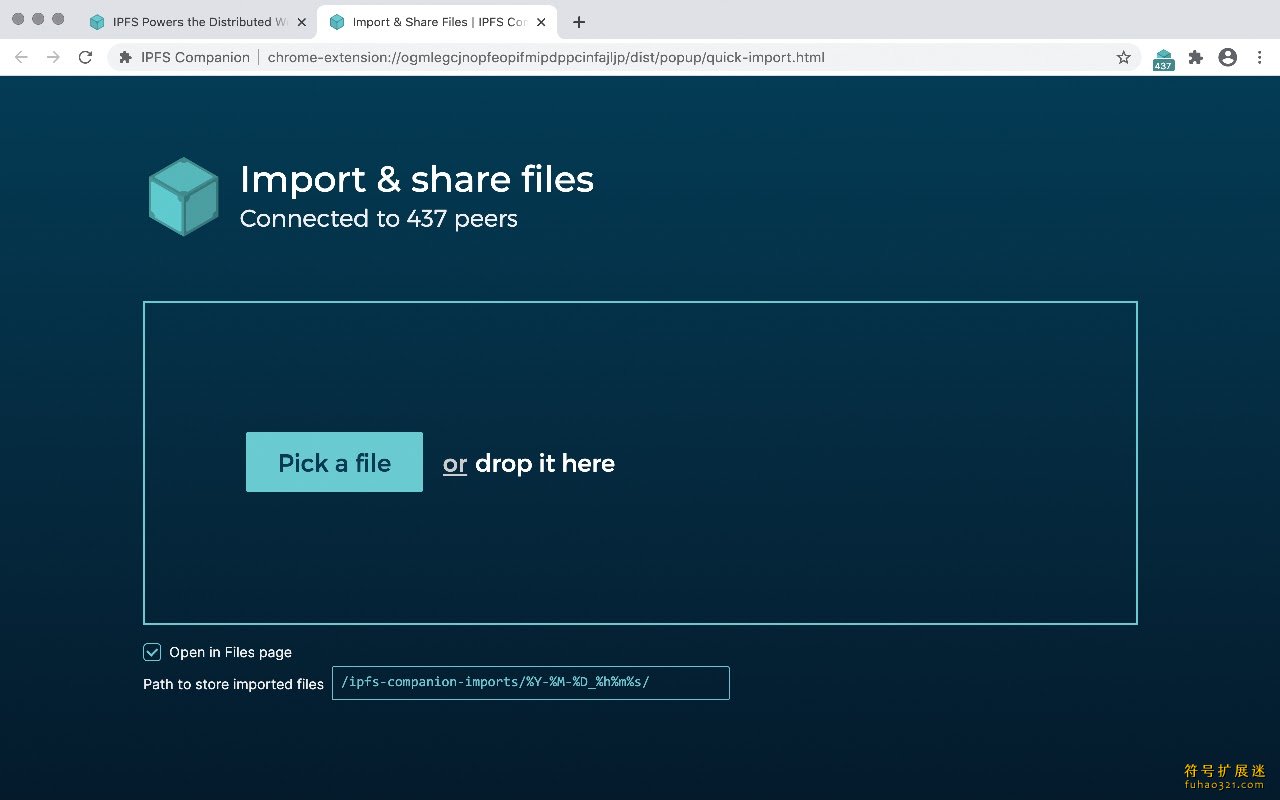Toggle the Open in Files page checkbox
The image size is (1280, 800).
click(152, 652)
